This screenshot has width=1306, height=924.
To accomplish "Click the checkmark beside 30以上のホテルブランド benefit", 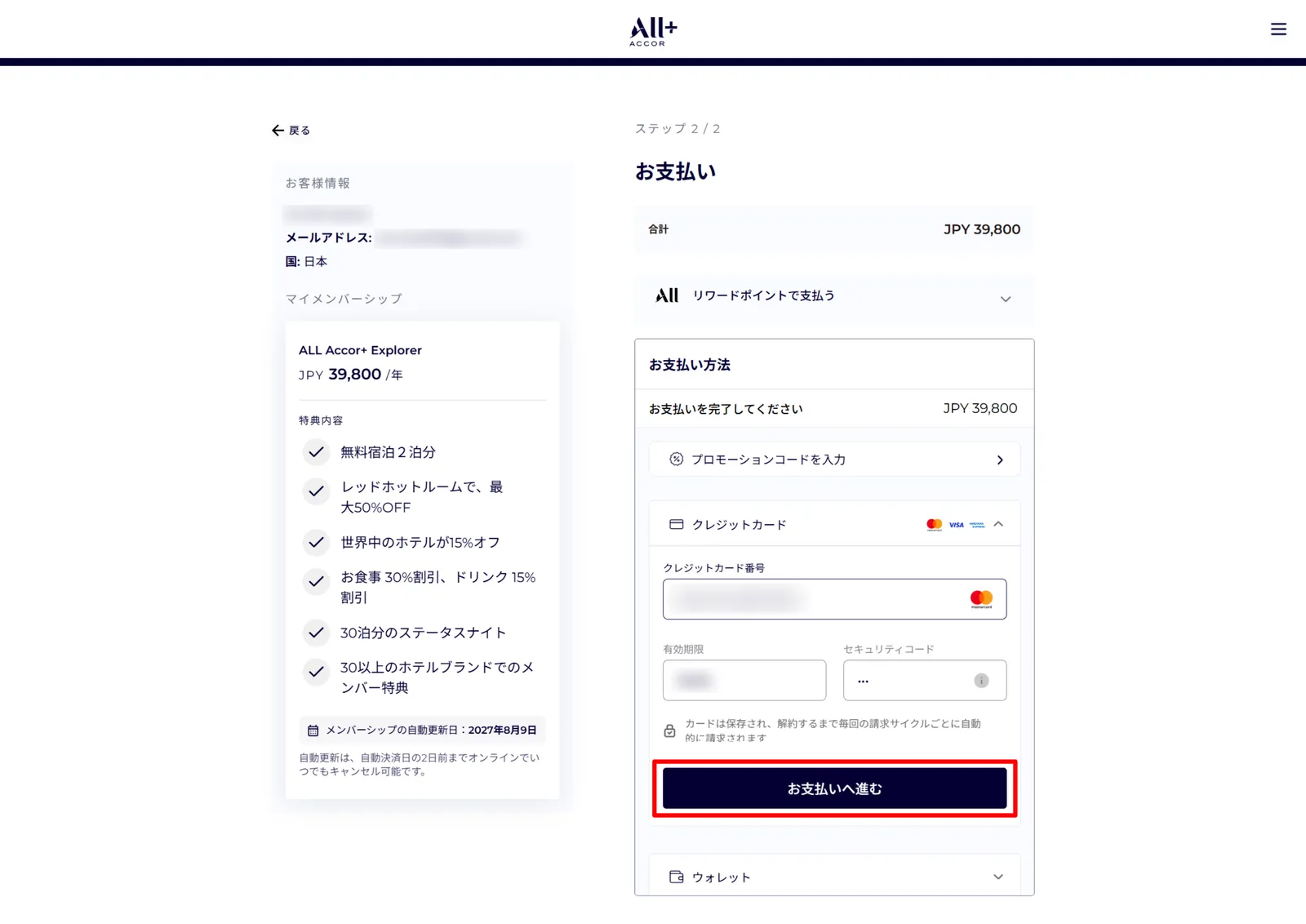I will 316,672.
